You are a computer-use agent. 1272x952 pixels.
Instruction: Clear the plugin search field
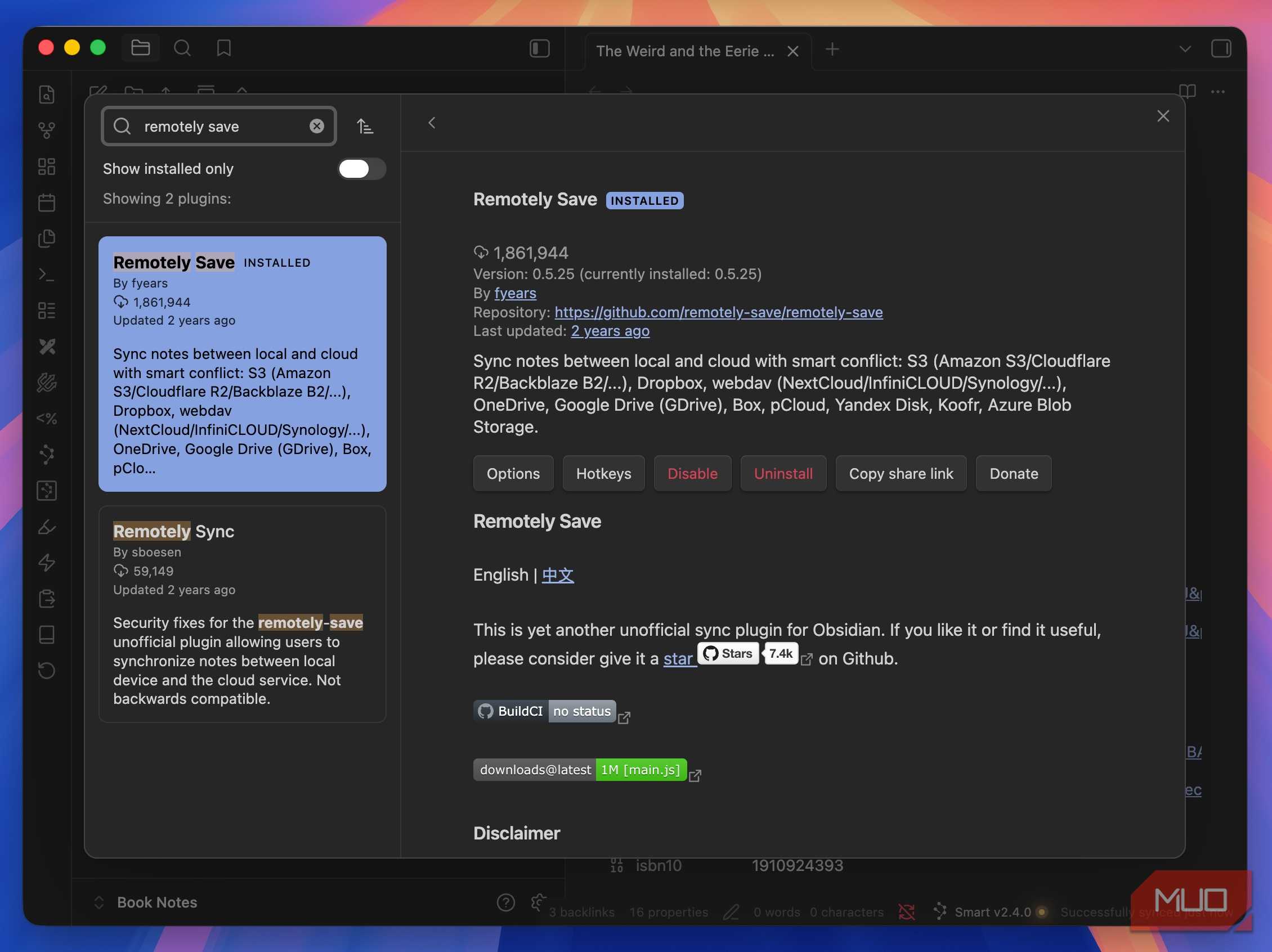click(317, 126)
